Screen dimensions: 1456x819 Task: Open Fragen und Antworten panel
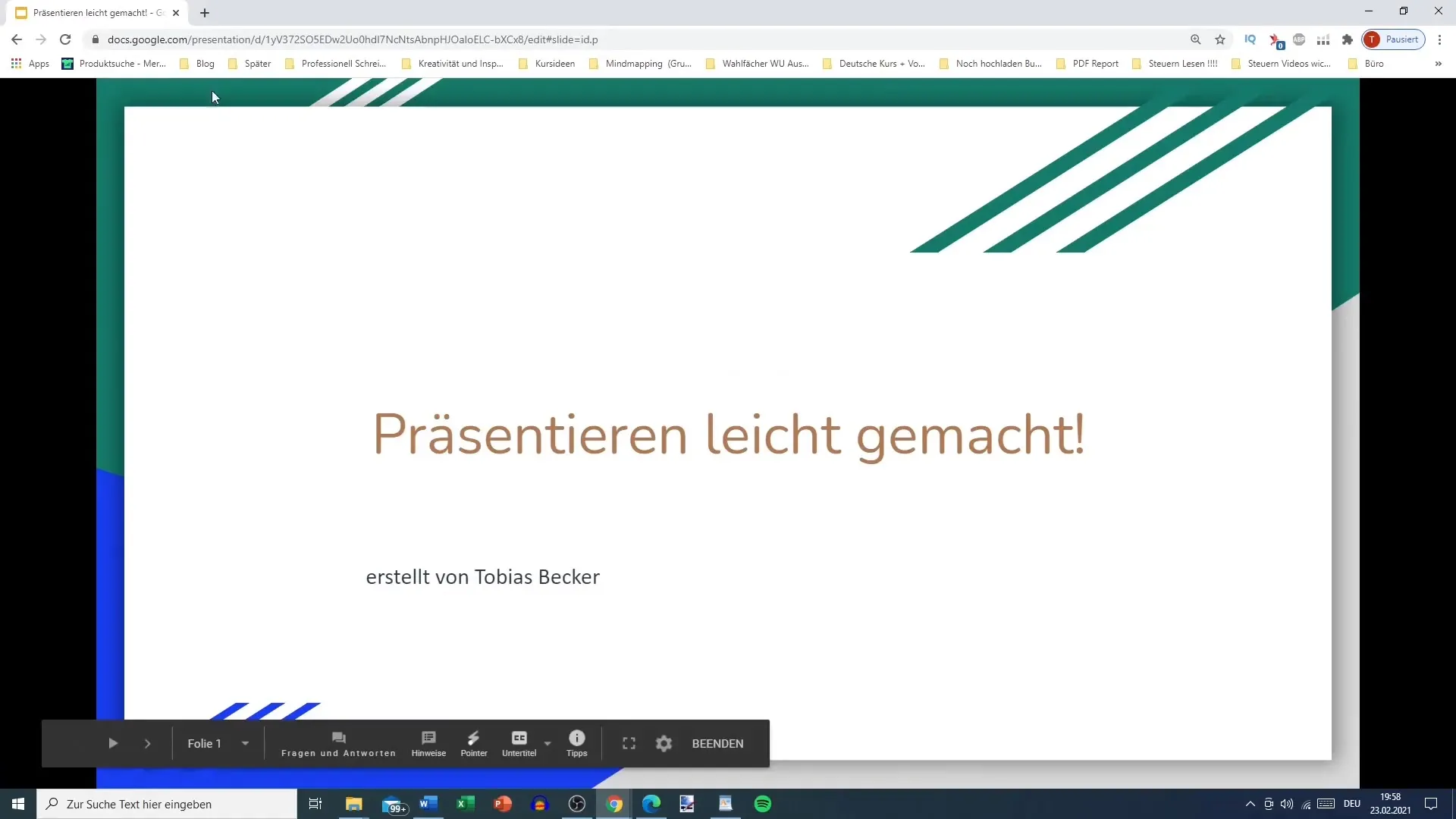(338, 744)
